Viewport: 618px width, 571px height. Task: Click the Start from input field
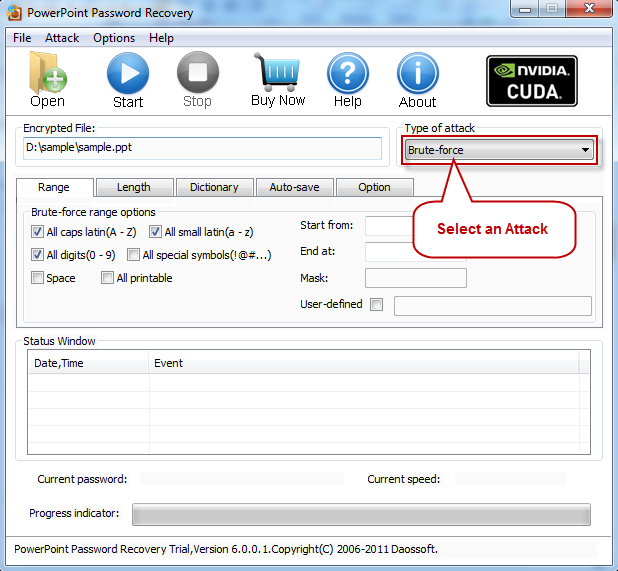pyautogui.click(x=389, y=225)
